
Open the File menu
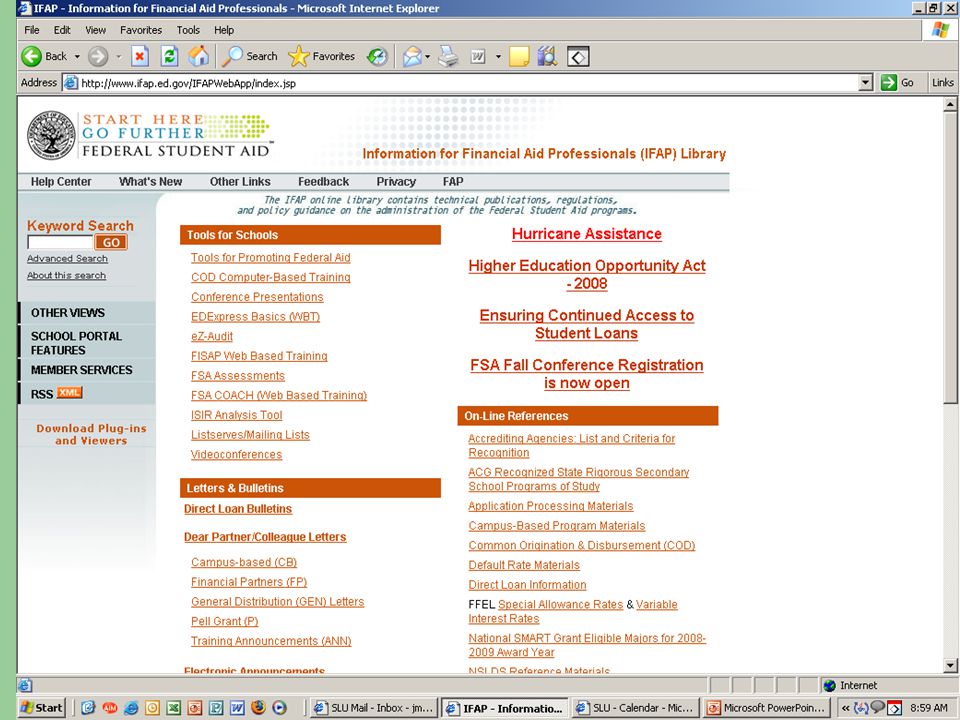click(32, 30)
